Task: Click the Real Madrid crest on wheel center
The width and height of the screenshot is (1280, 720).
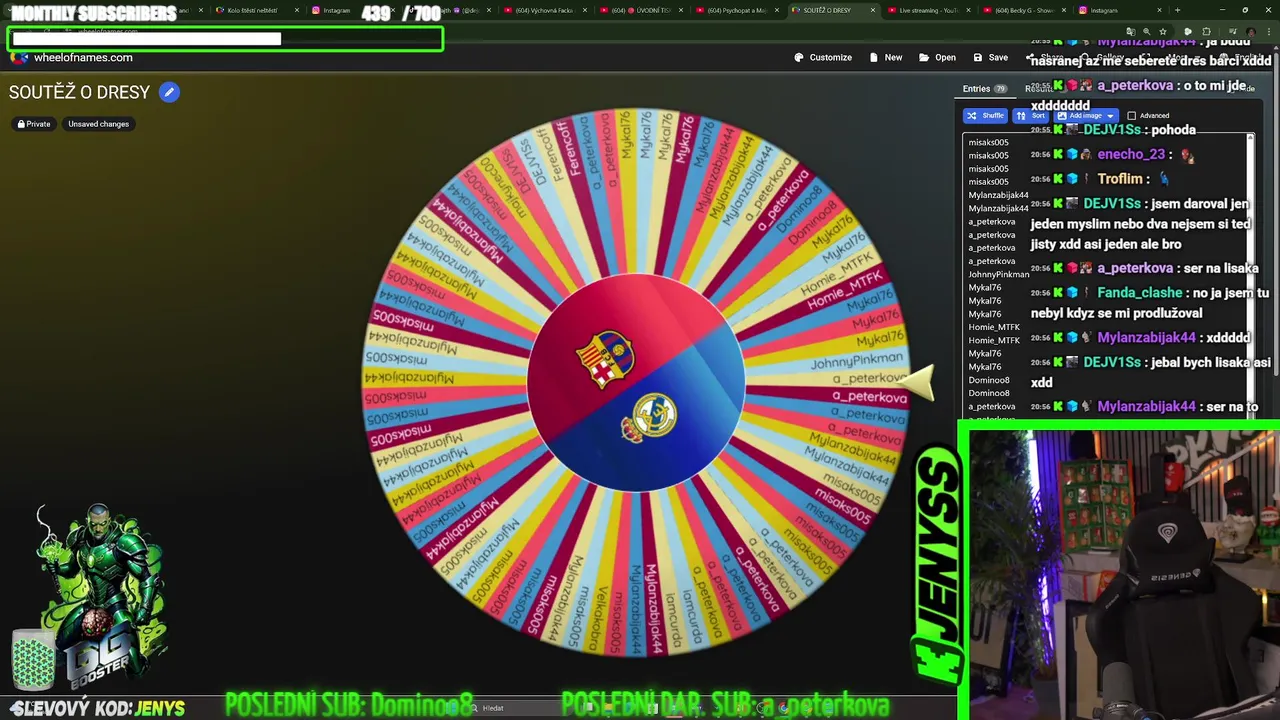Action: (x=649, y=417)
